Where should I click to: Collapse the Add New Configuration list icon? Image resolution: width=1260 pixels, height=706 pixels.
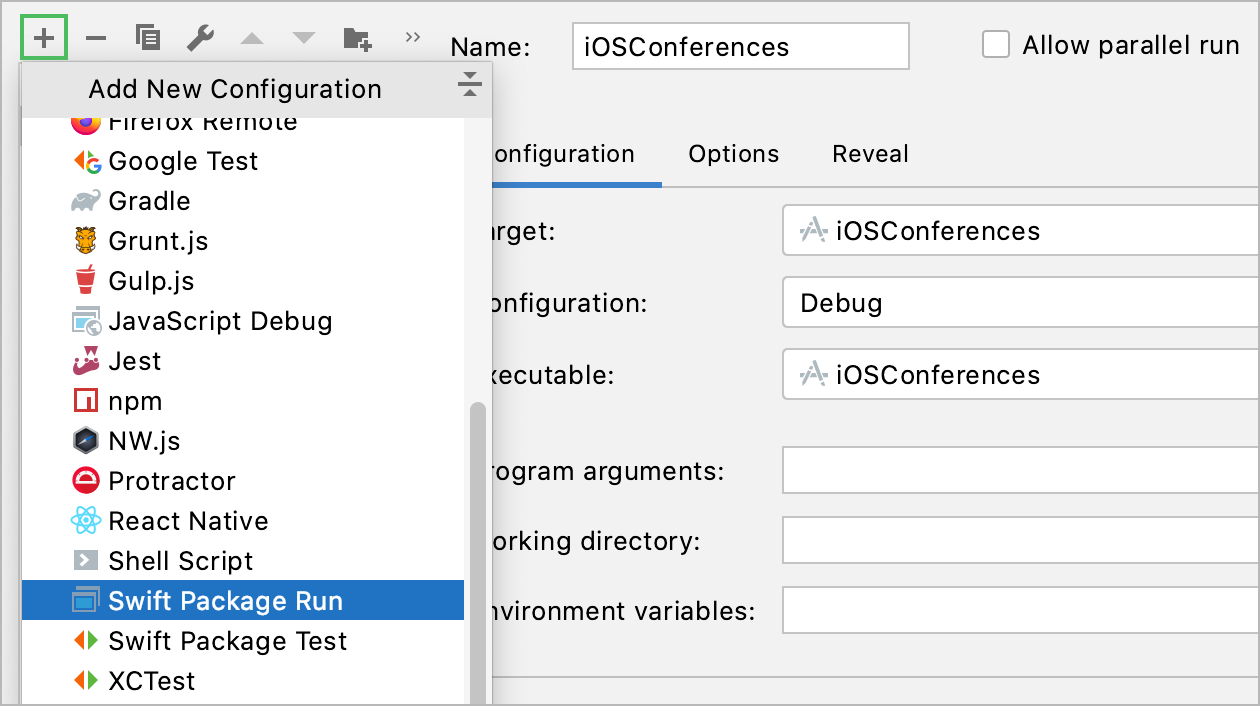(469, 85)
